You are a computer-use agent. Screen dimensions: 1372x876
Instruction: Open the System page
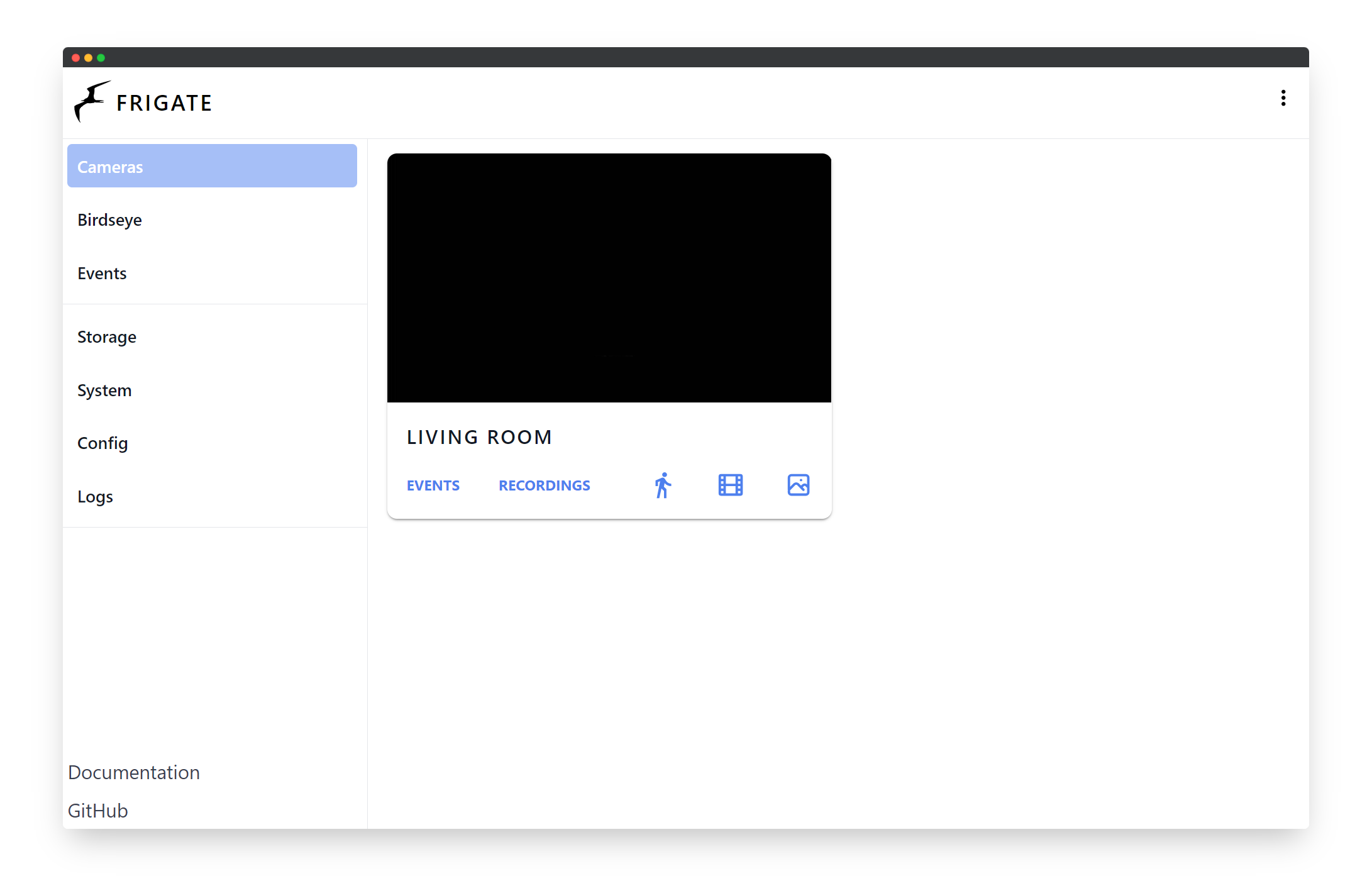[104, 391]
